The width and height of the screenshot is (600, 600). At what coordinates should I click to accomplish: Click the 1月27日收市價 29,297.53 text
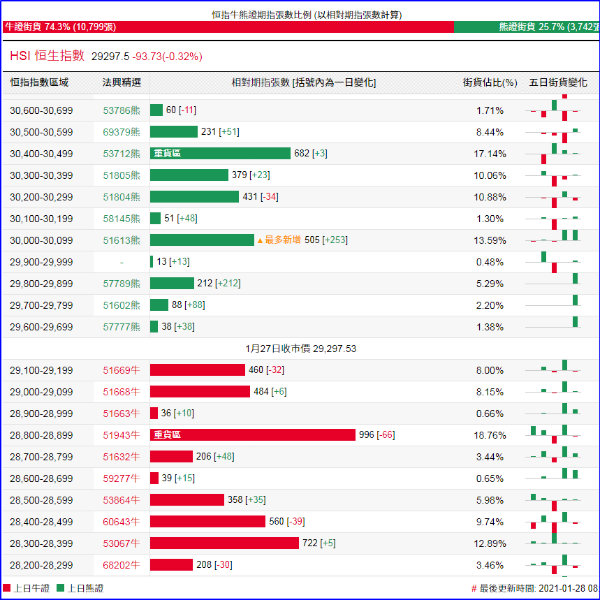pos(301,349)
